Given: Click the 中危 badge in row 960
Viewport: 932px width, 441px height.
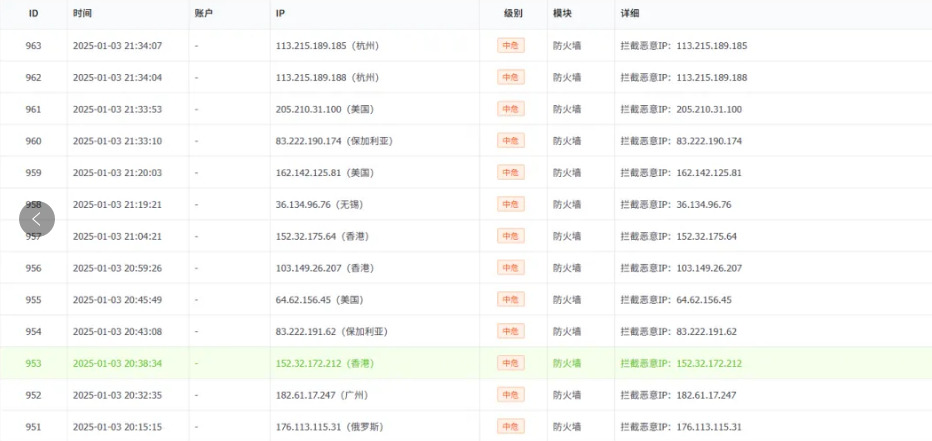Looking at the screenshot, I should pos(511,141).
